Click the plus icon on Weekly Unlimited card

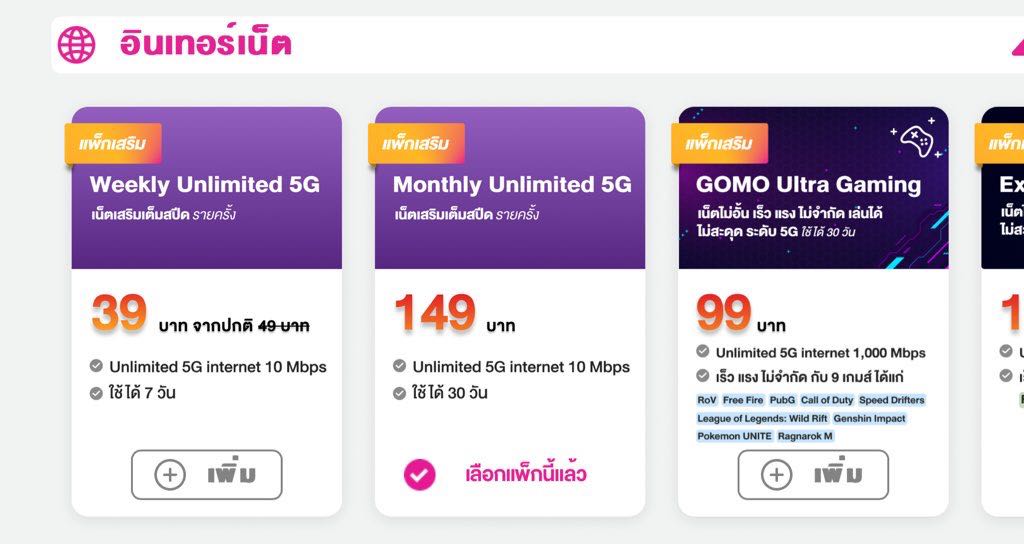pos(170,475)
